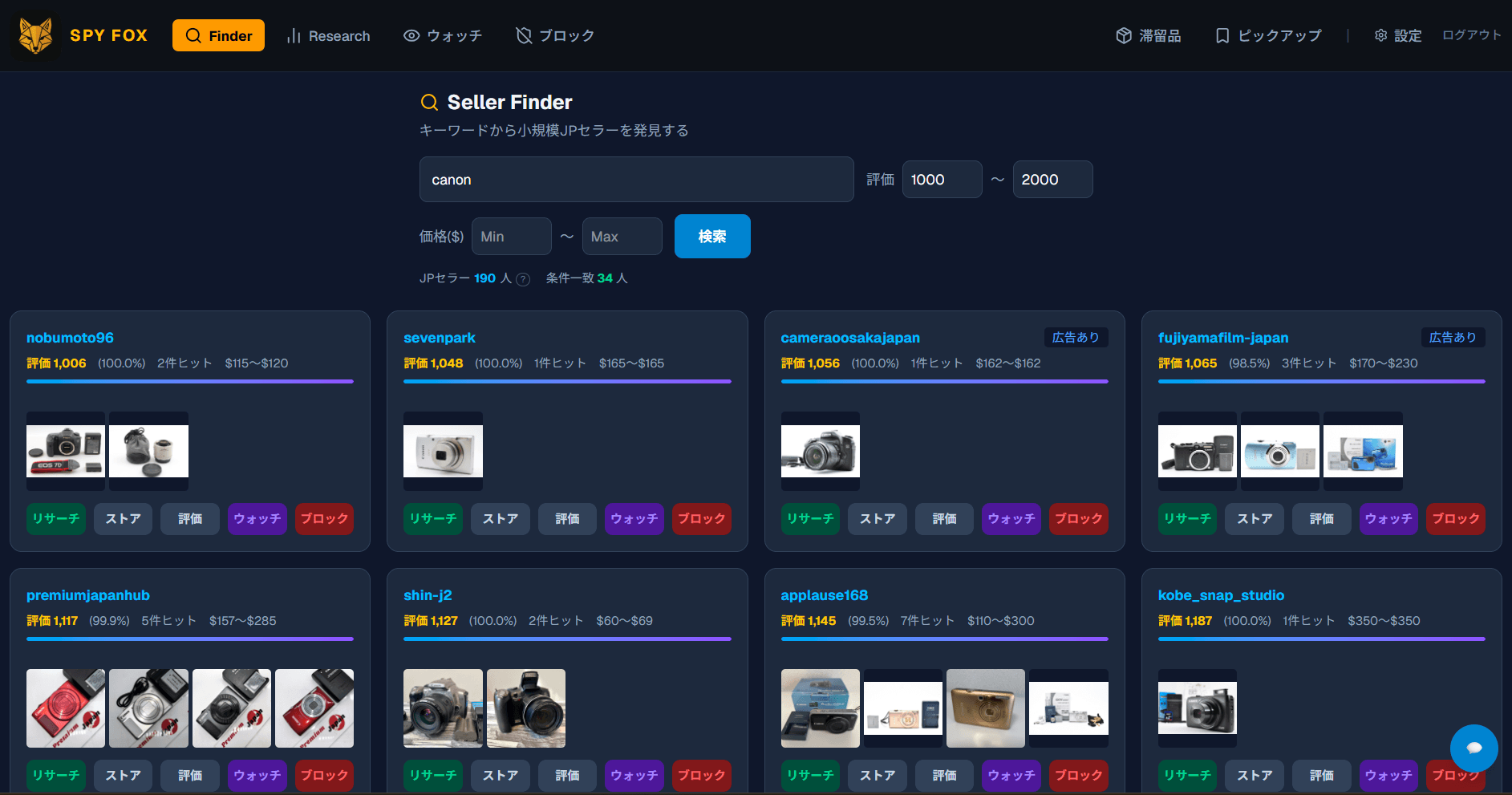Click the minimum rating field 1000

click(x=942, y=180)
